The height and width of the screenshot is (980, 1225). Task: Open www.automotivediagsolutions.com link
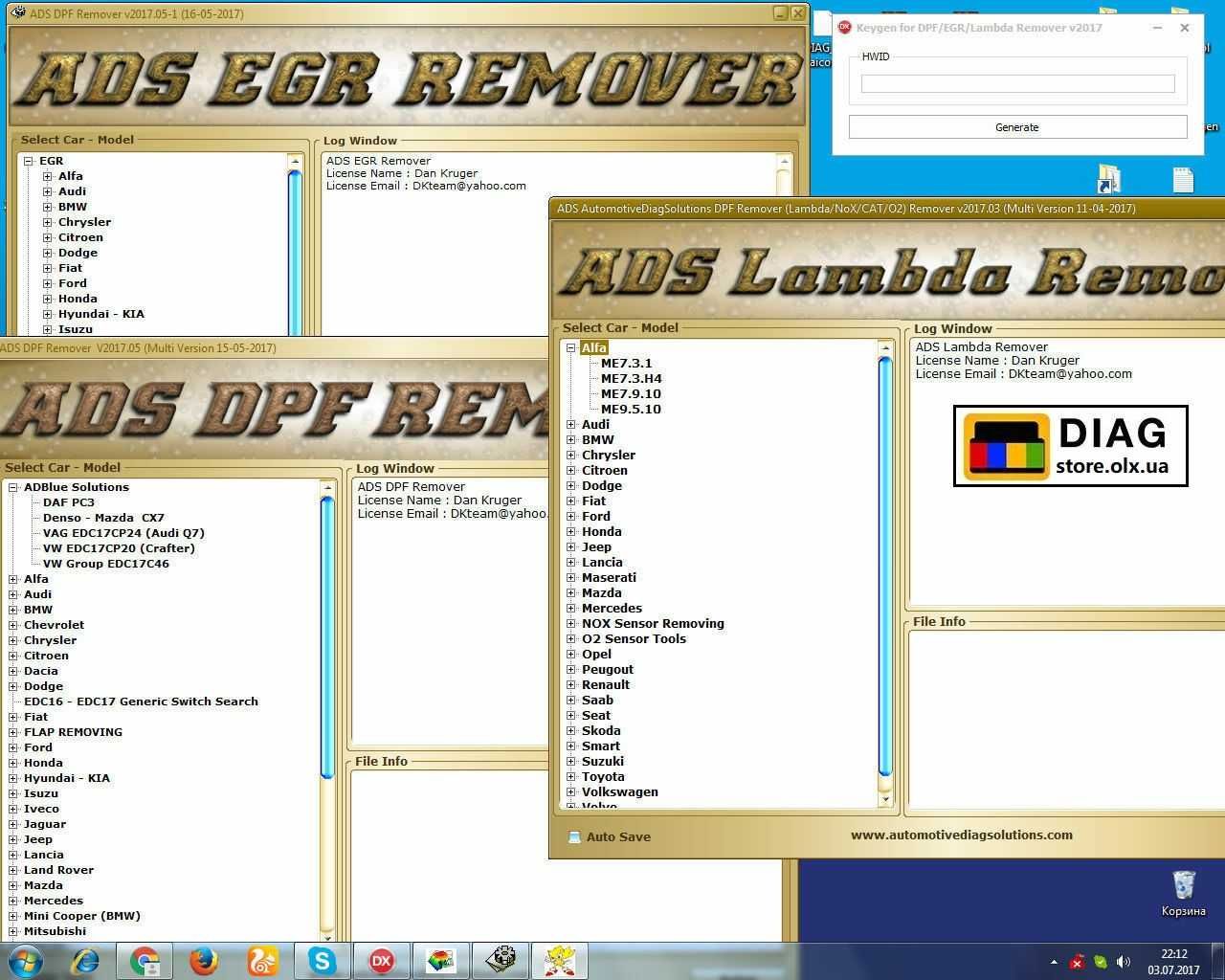[961, 835]
